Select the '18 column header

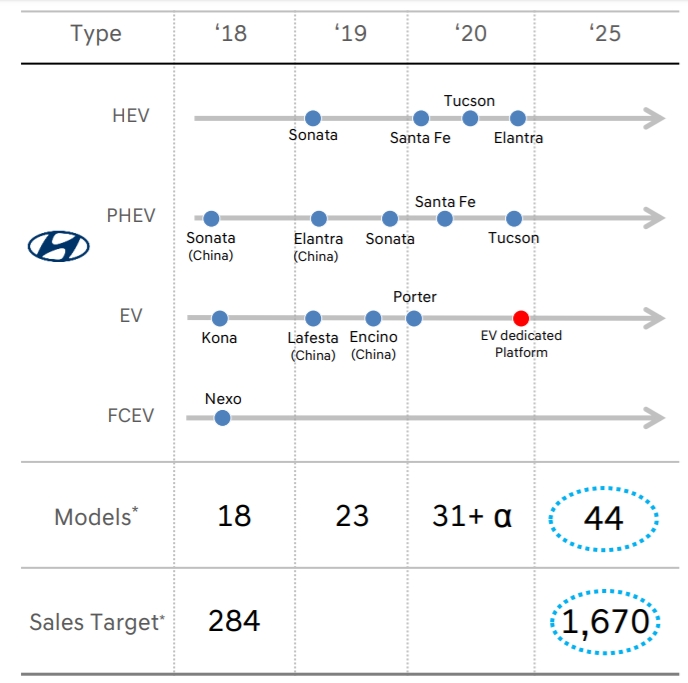pyautogui.click(x=230, y=33)
